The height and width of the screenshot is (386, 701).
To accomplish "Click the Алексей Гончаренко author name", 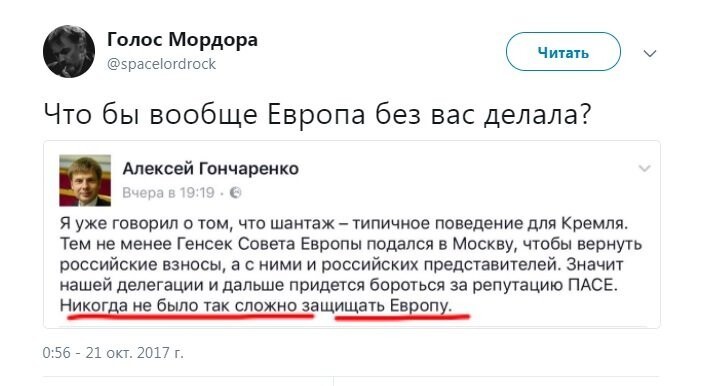I will tap(211, 169).
